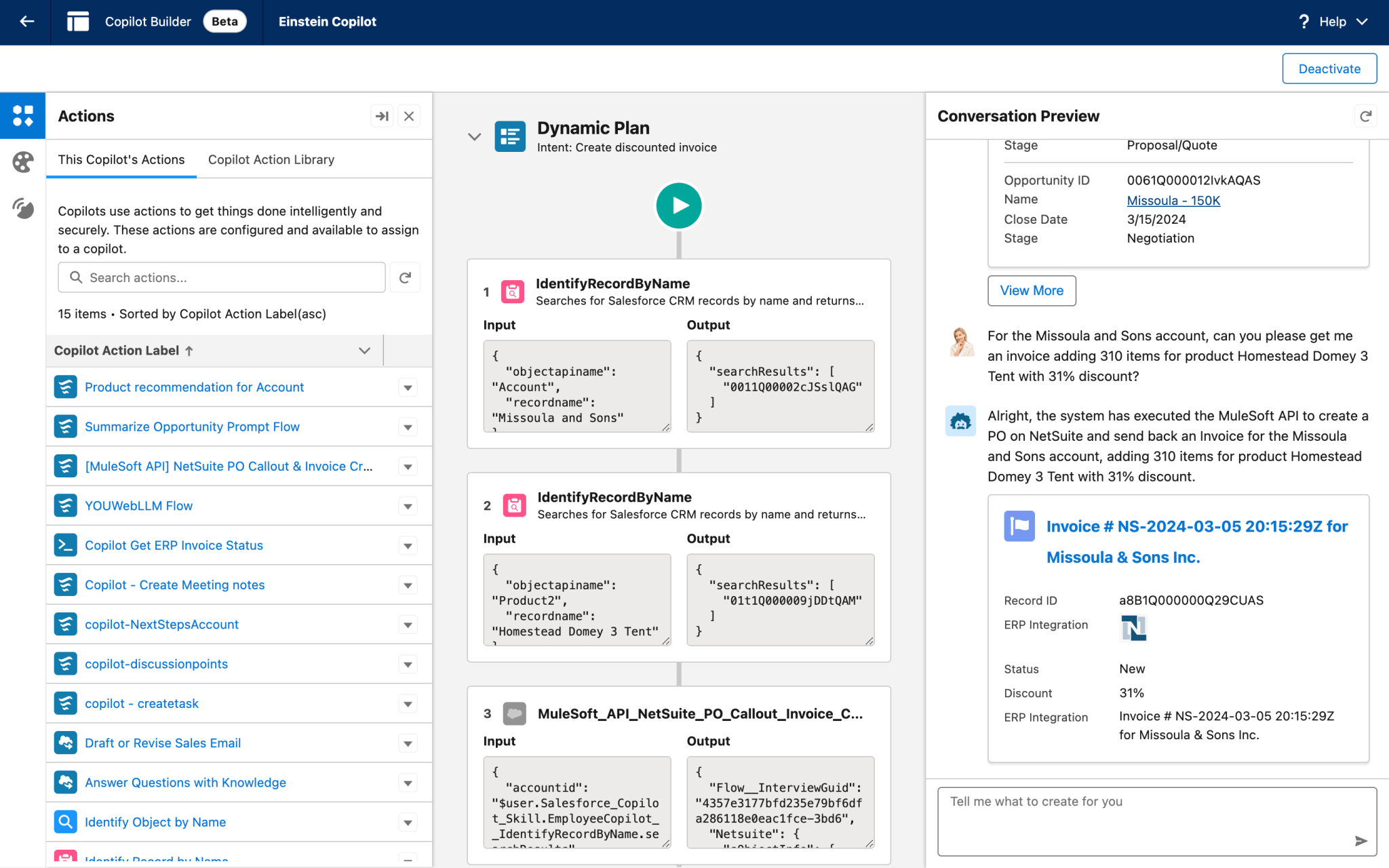Screen dimensions: 1389x868
Task: Run the Dynamic Plan with the play button
Action: 678,205
